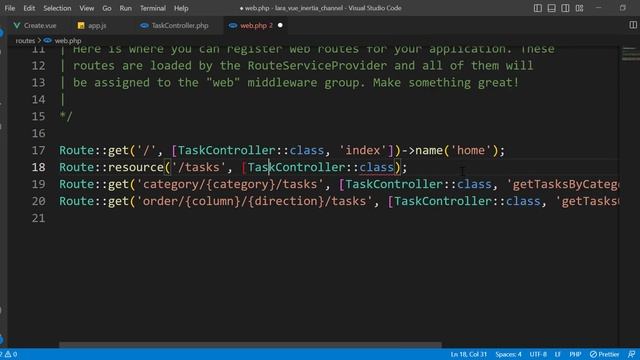The image size is (640, 360).
Task: Click the routes breadcrumb
Action: (x=25, y=41)
